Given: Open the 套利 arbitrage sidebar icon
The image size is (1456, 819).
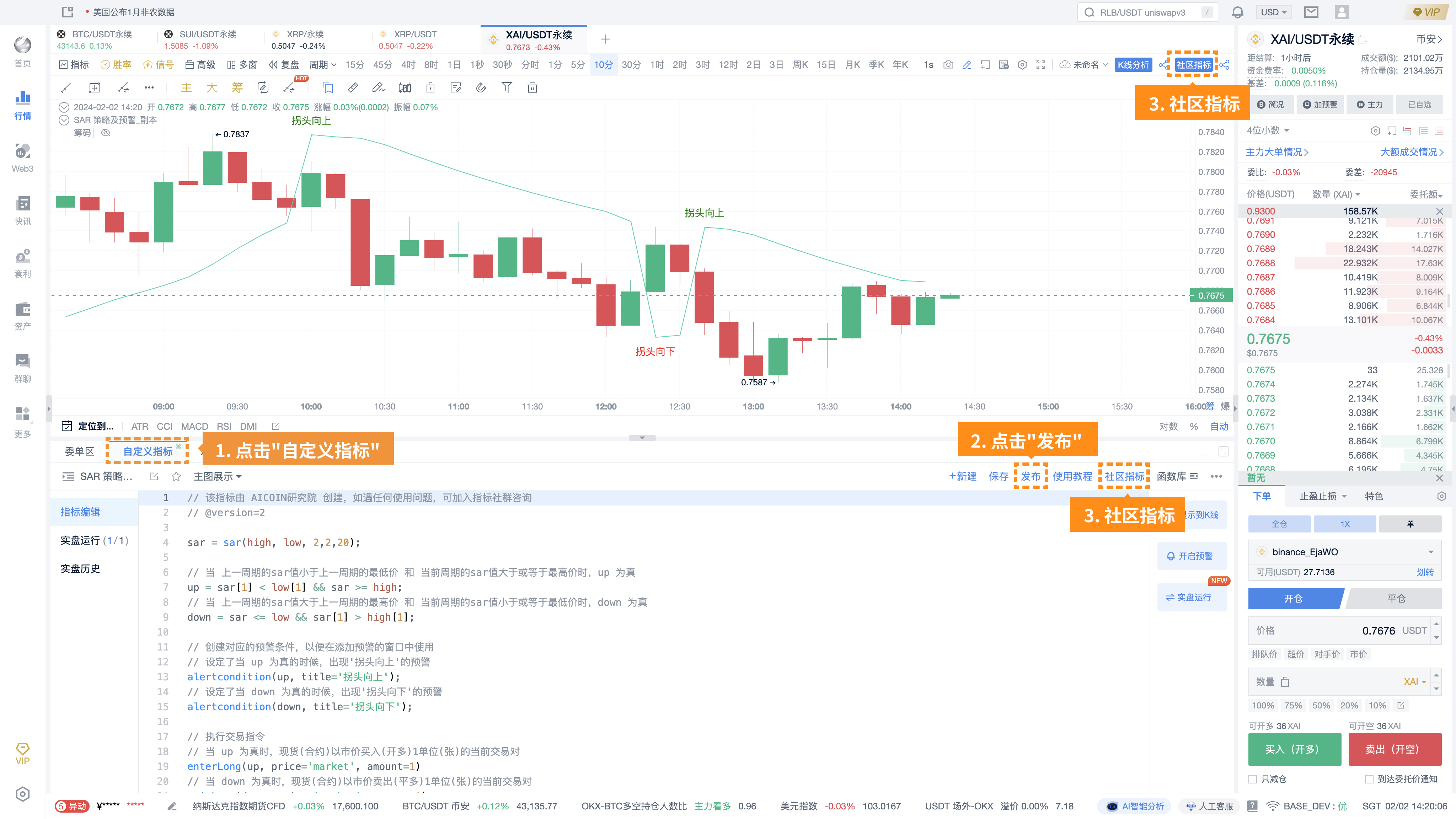Looking at the screenshot, I should pos(23,263).
